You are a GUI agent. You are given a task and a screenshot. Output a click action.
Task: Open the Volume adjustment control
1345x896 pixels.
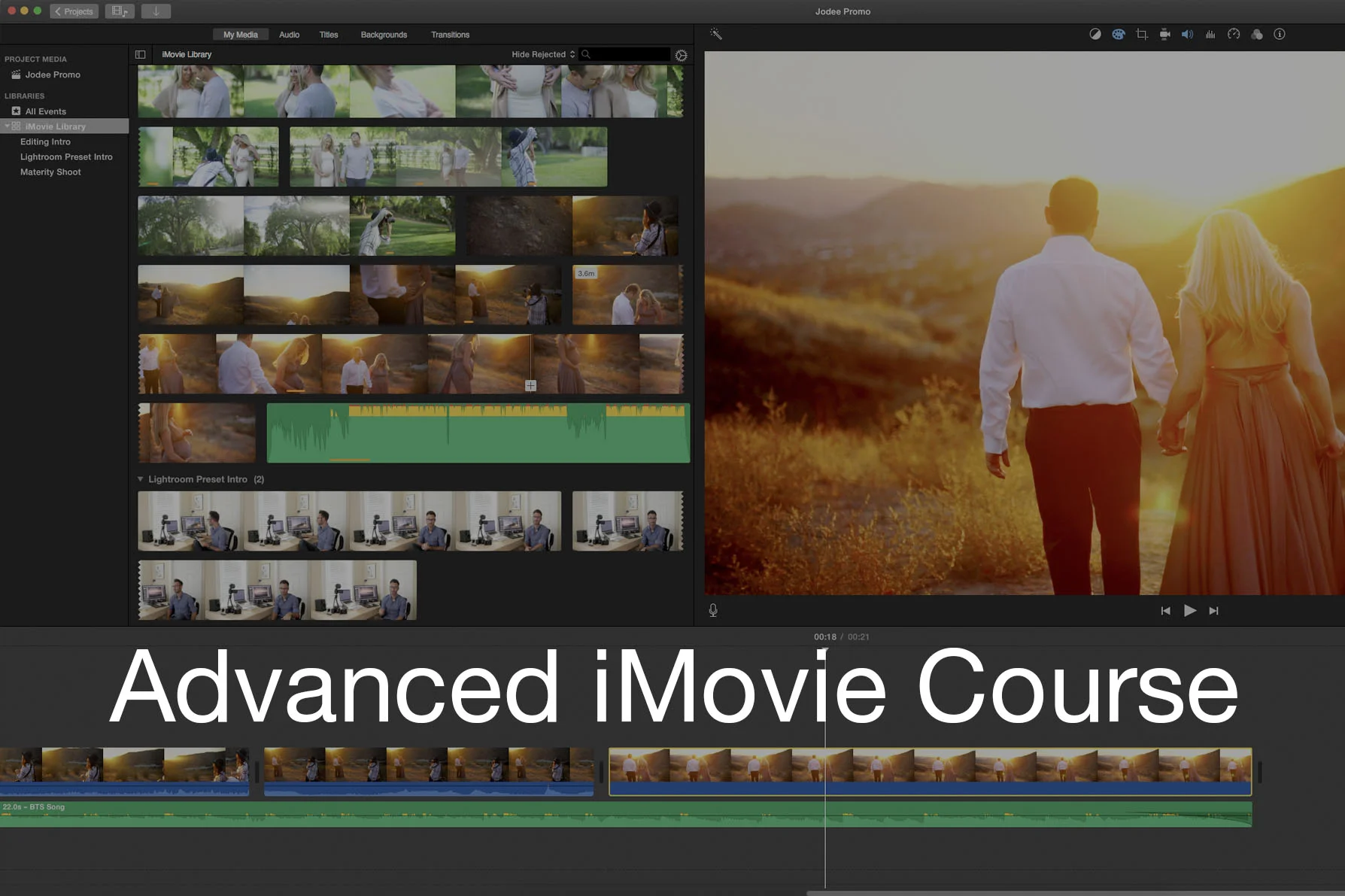click(1187, 34)
